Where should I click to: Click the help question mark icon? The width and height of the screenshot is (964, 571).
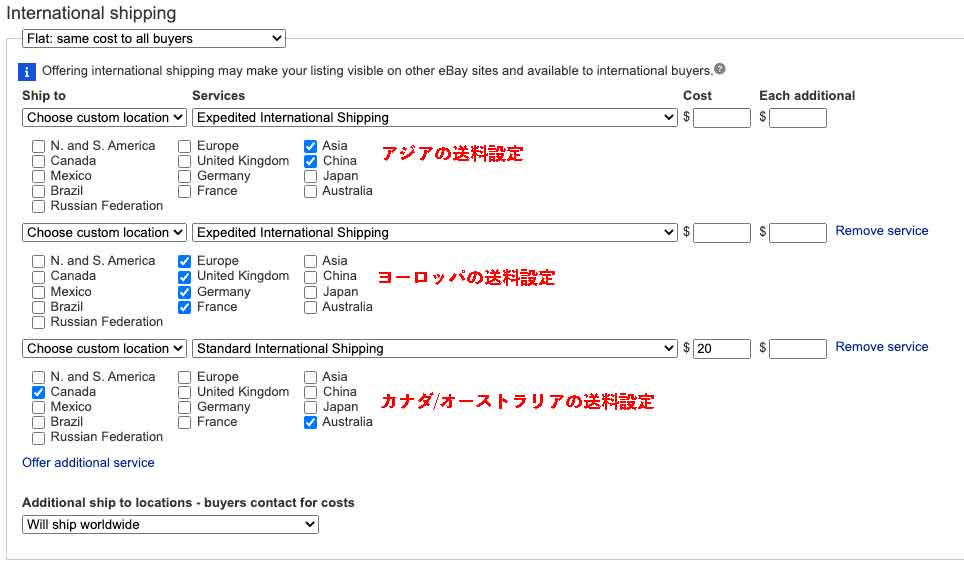click(719, 69)
